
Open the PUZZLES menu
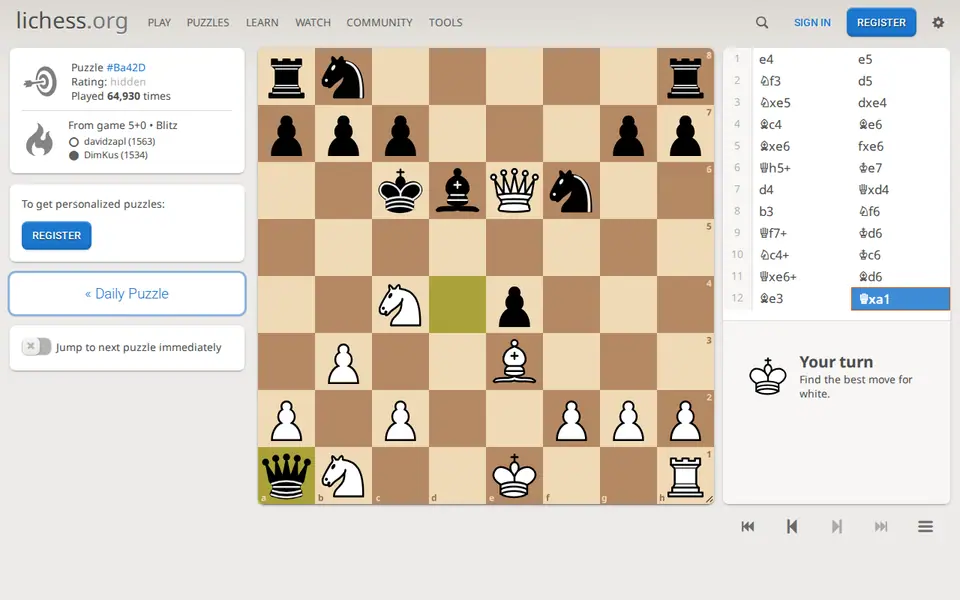(208, 23)
